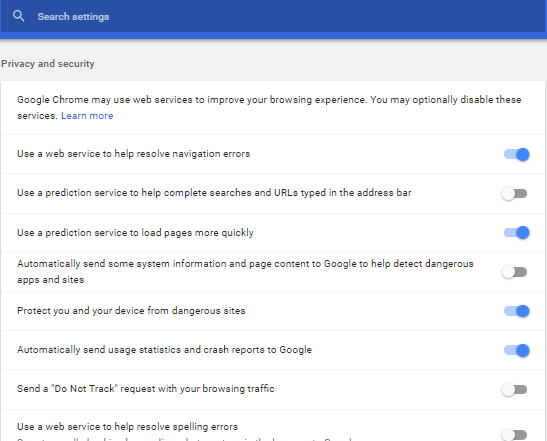Click 'Protect you and your device from dangerous sites' text
Image resolution: width=547 pixels, height=441 pixels.
[131, 311]
